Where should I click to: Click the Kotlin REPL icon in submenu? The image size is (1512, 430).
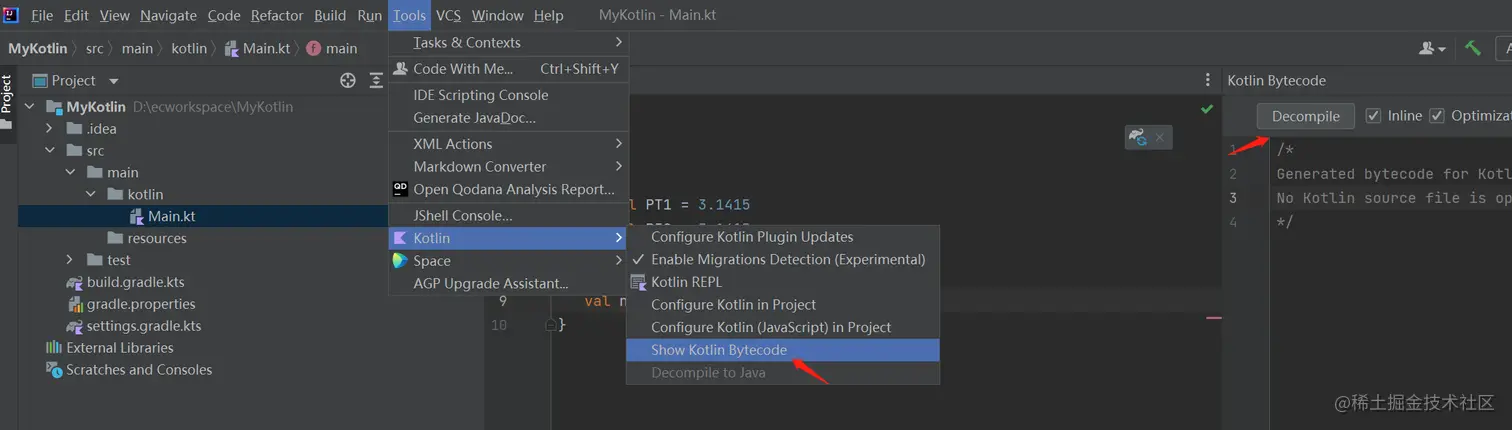coord(638,282)
